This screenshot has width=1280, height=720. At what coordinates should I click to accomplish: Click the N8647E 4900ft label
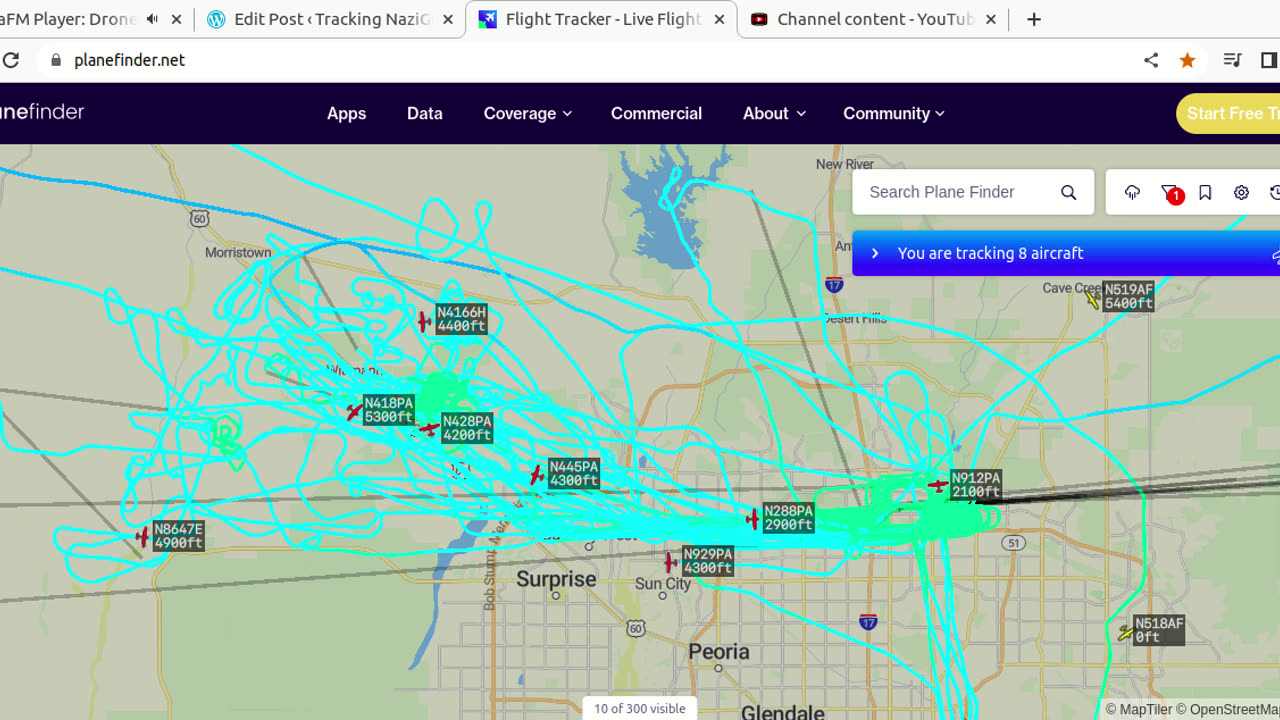coord(178,536)
